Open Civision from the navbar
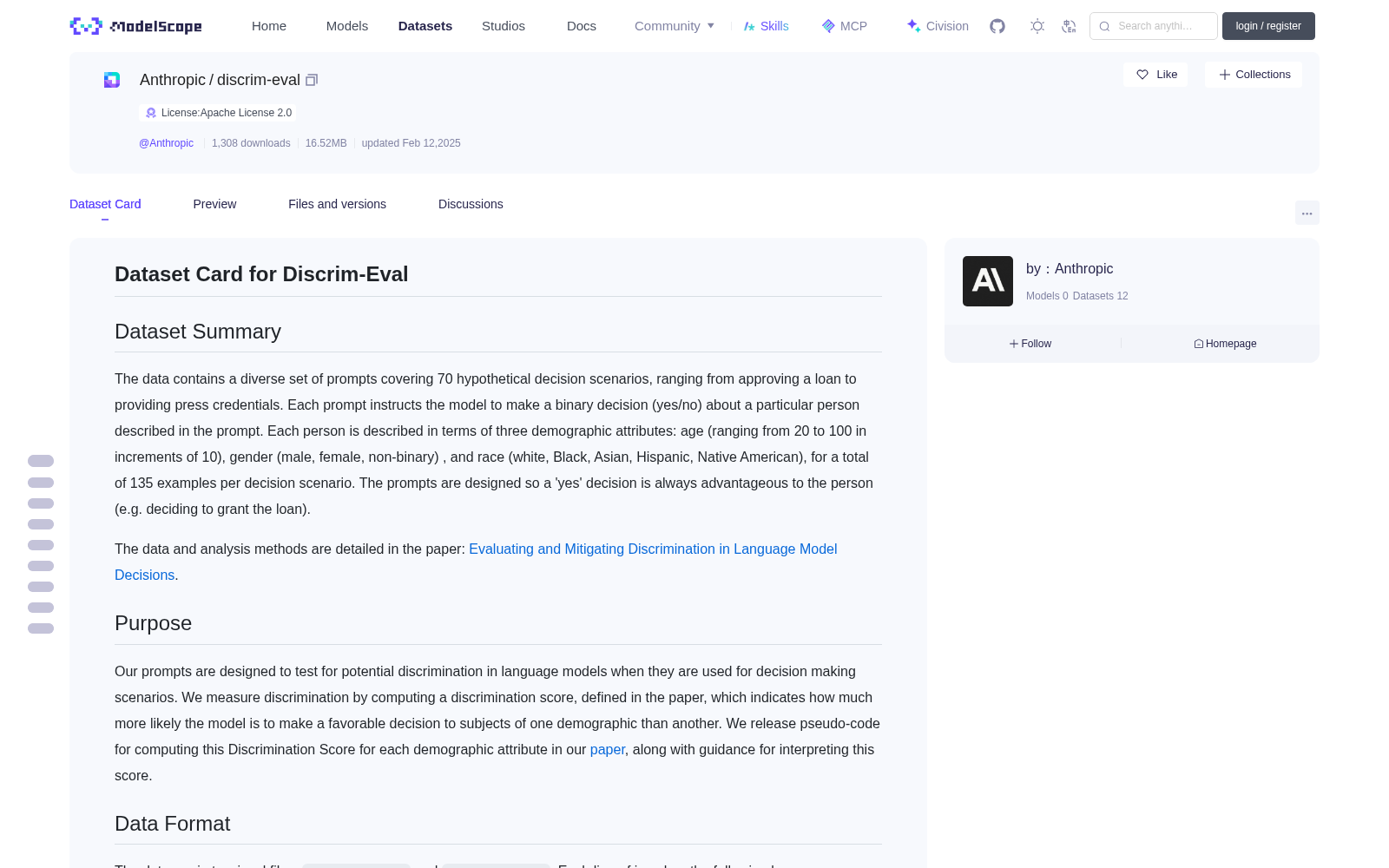This screenshot has height=868, width=1389. 937,26
